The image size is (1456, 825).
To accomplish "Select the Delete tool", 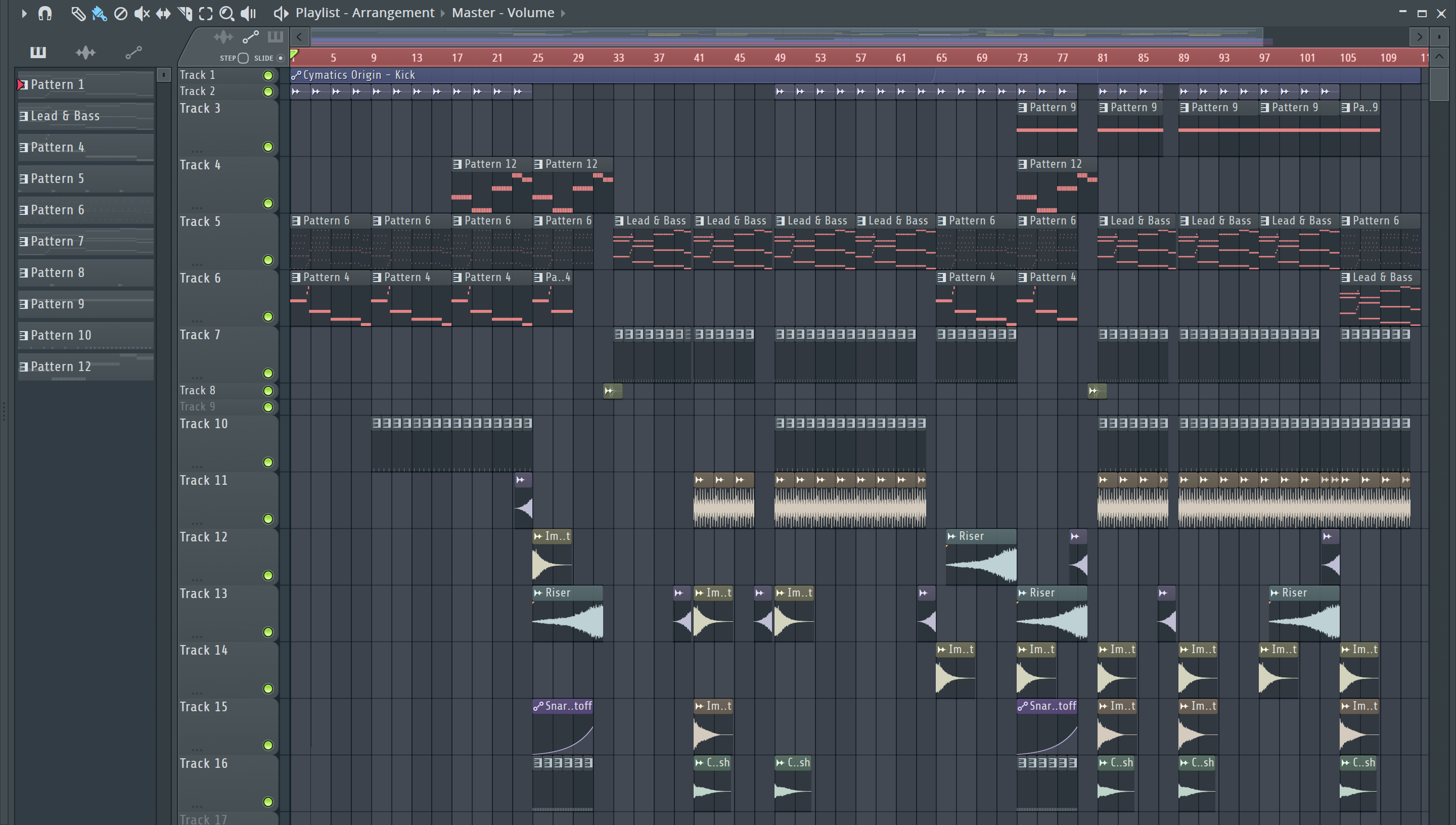I will coord(120,13).
